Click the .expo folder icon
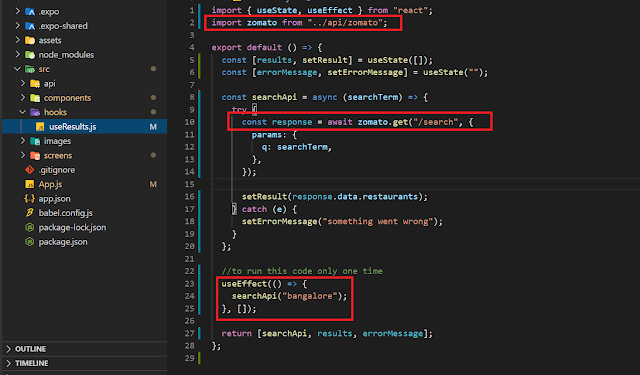The width and height of the screenshot is (640, 375). click(x=30, y=11)
